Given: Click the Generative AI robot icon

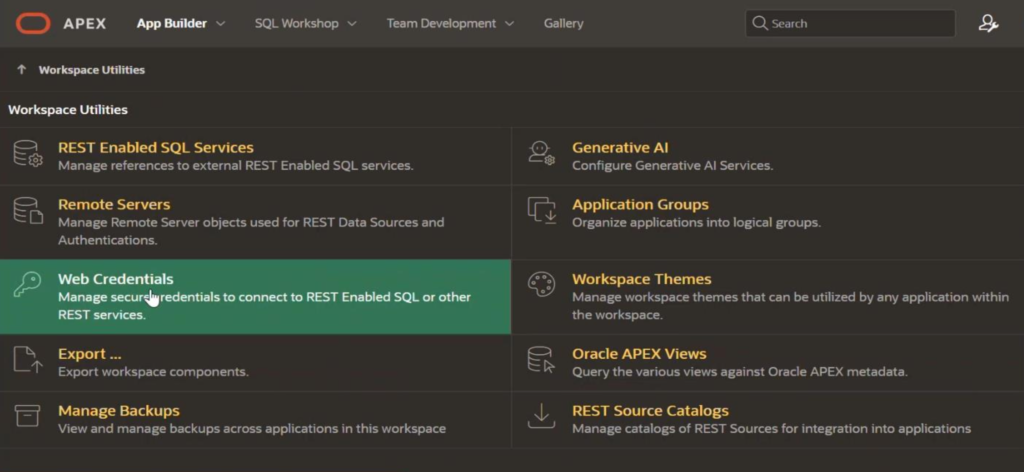Looking at the screenshot, I should point(541,154).
